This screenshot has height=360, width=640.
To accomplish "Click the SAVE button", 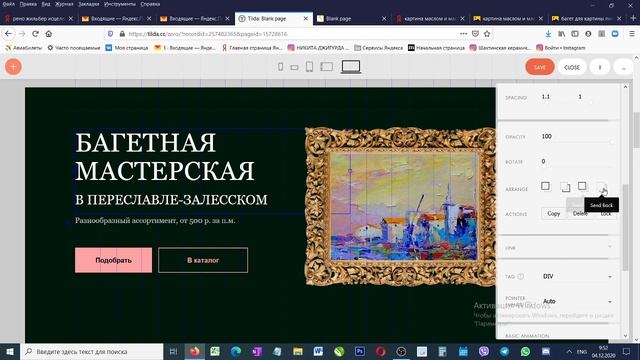I will (x=540, y=67).
